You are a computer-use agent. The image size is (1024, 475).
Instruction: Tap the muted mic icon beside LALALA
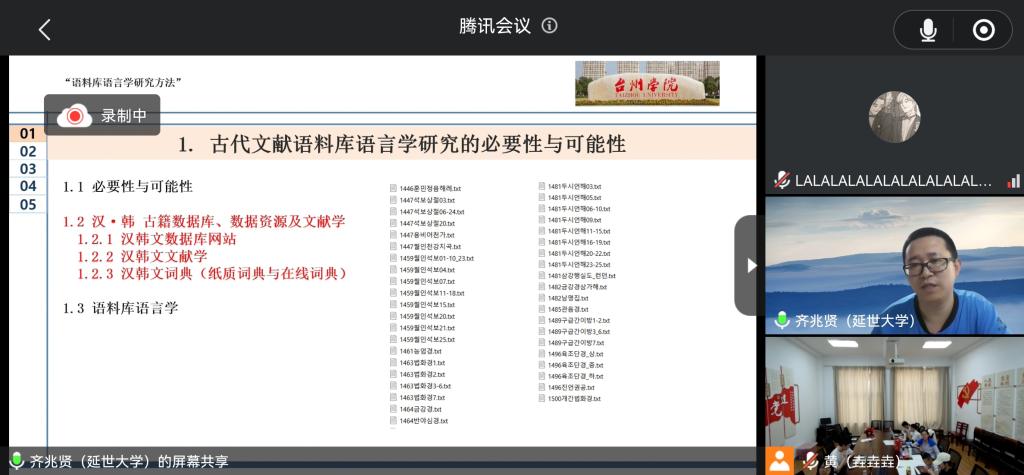point(782,181)
